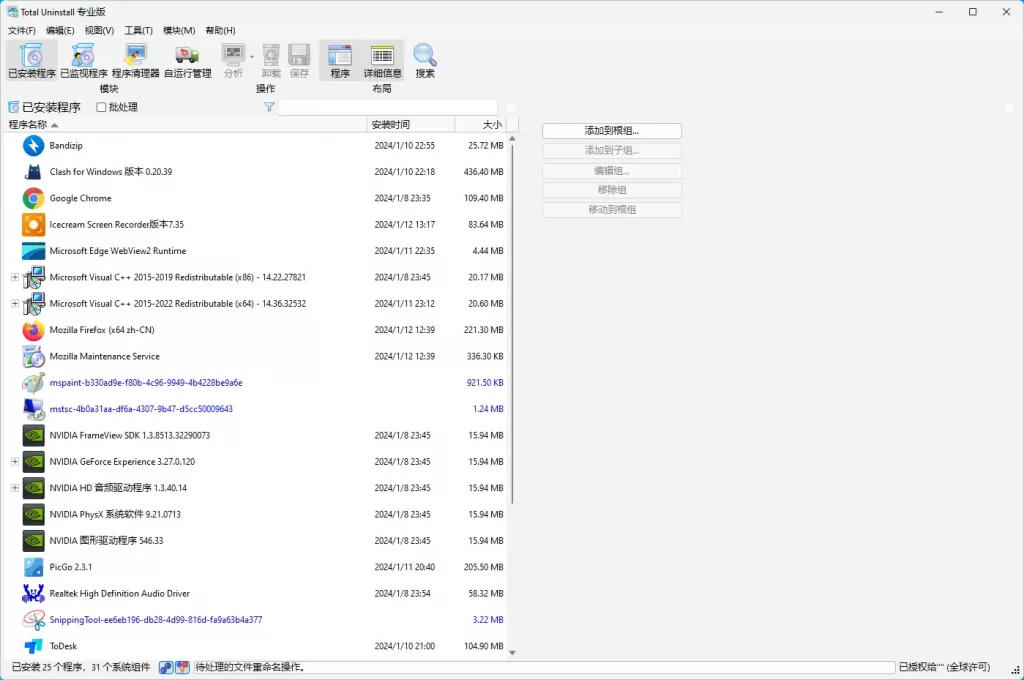Viewport: 1024px width, 680px height.
Task: Select the Bandizip program icon
Action: [x=33, y=146]
